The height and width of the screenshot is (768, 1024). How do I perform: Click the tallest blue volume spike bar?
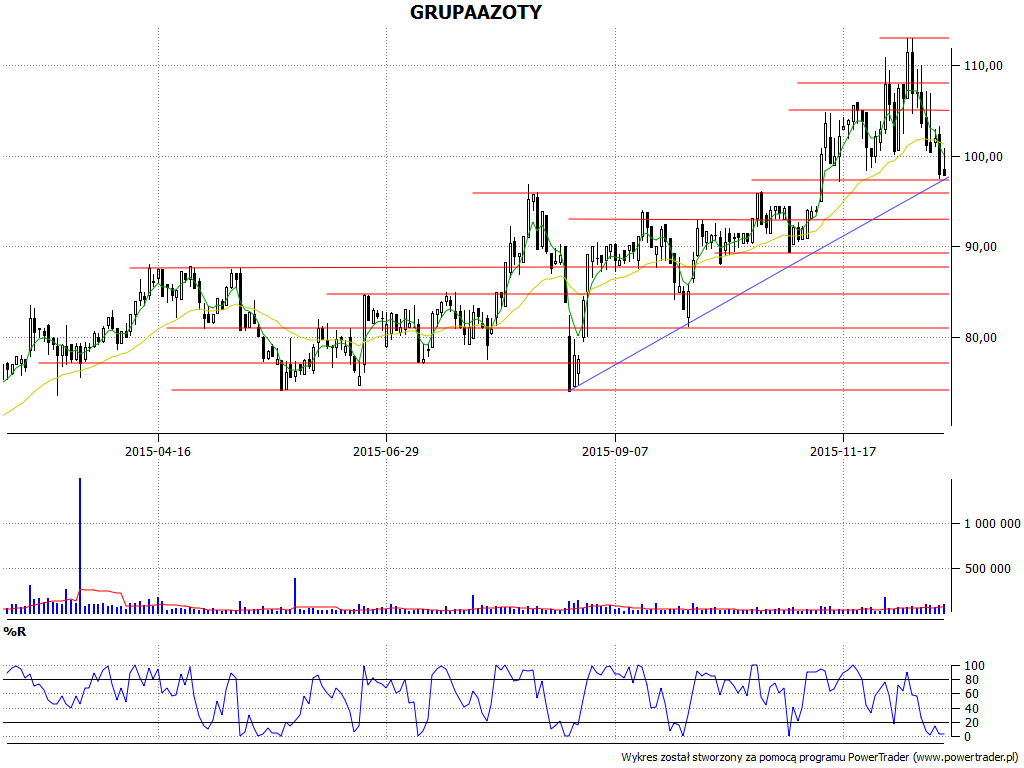tap(80, 545)
